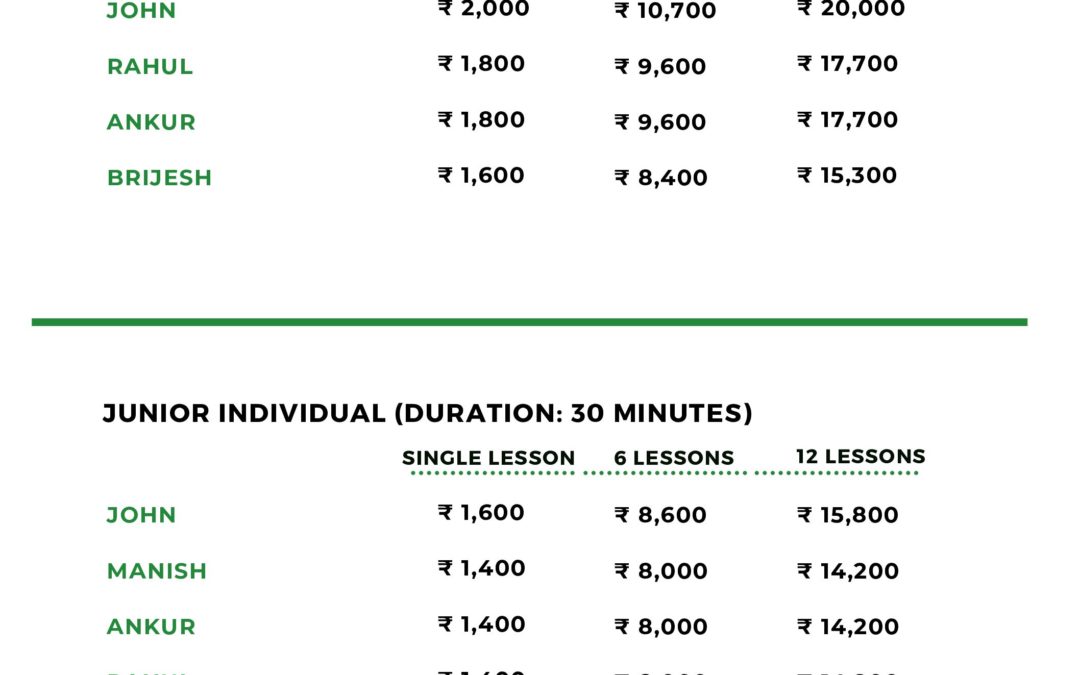
Task: Click the MANISH coach name
Action: [x=156, y=571]
